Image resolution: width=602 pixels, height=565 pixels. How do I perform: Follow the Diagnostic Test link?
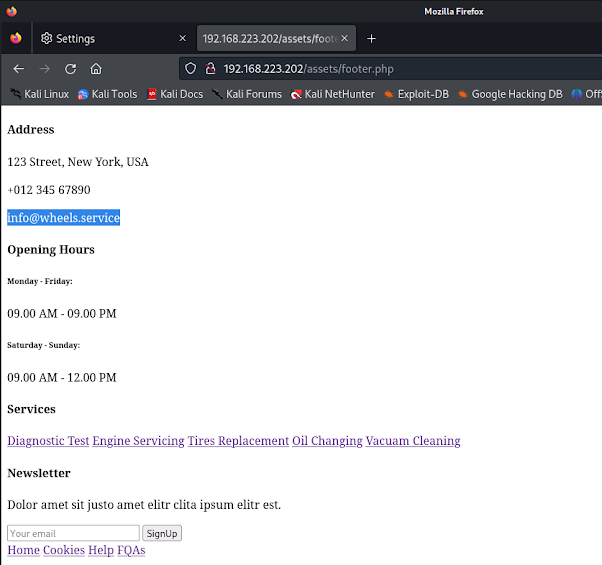48,441
